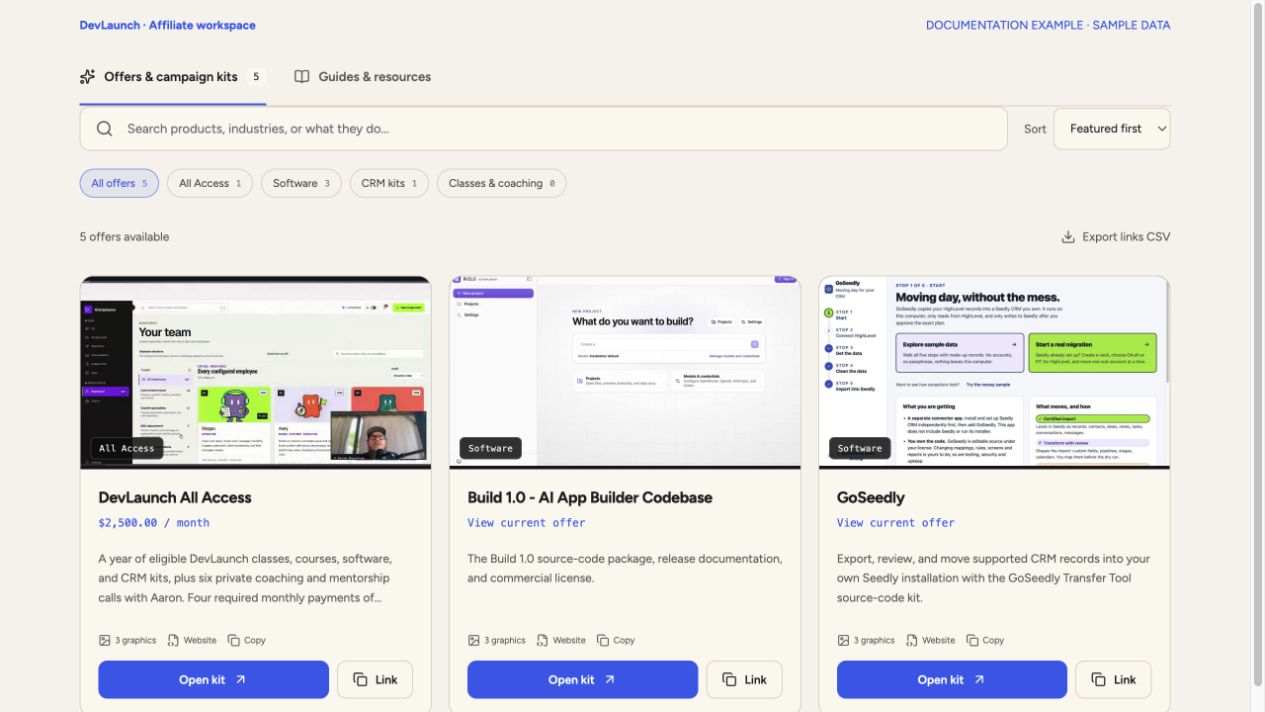Open kit for DevLaunch All Access

coord(213,680)
